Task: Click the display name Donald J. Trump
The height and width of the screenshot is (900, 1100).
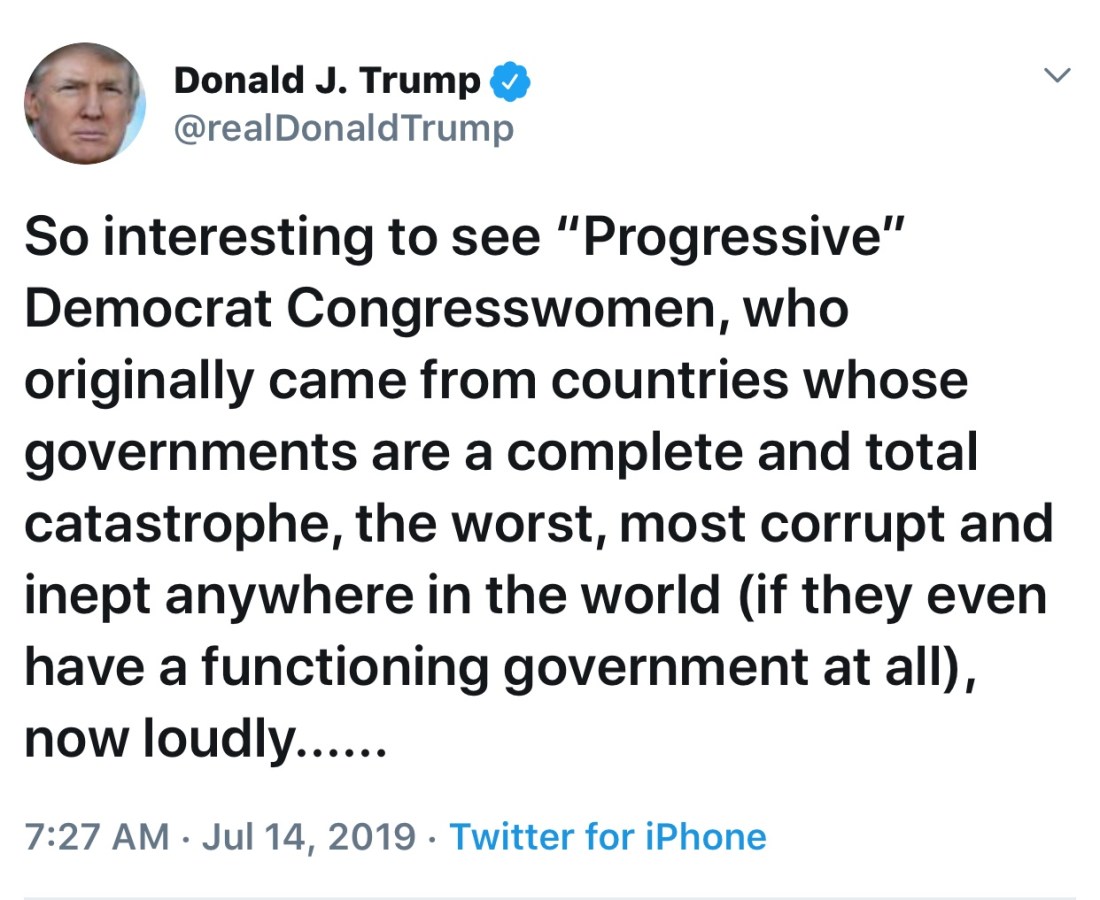Action: click(327, 81)
